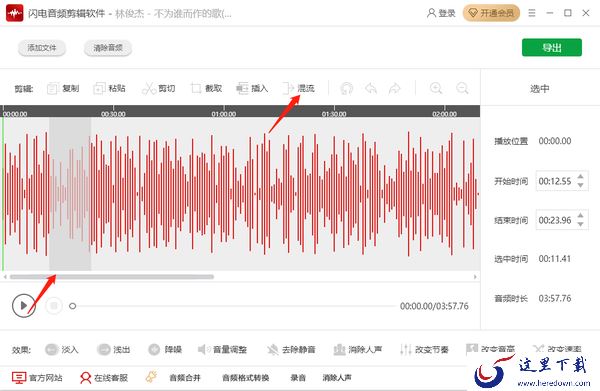This screenshot has width=600, height=391.
Task: Click the 开通会员 VIP button
Action: [x=491, y=13]
